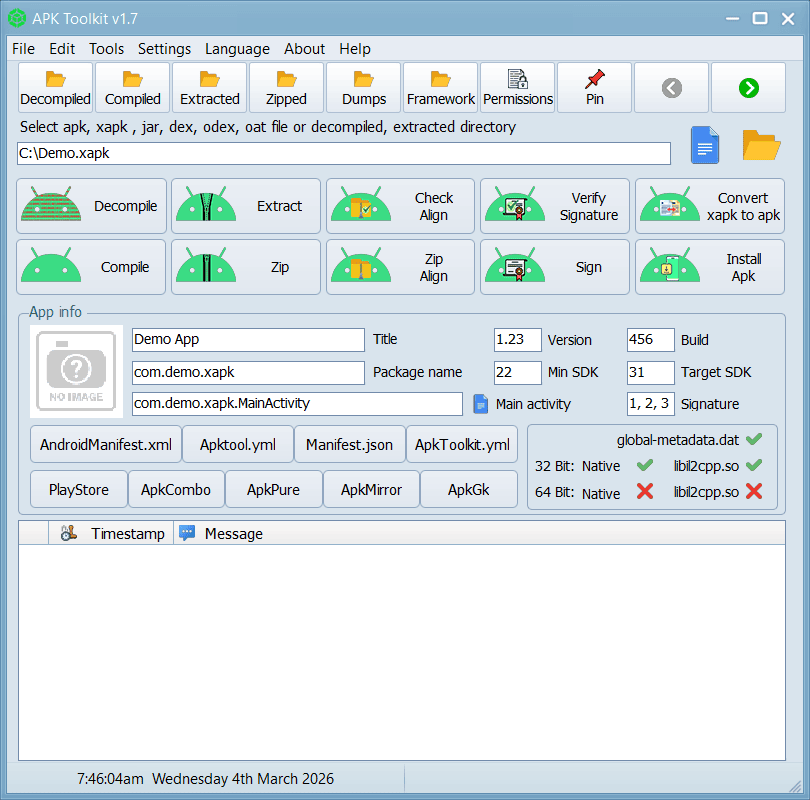
Task: Click Install Apk
Action: click(710, 267)
